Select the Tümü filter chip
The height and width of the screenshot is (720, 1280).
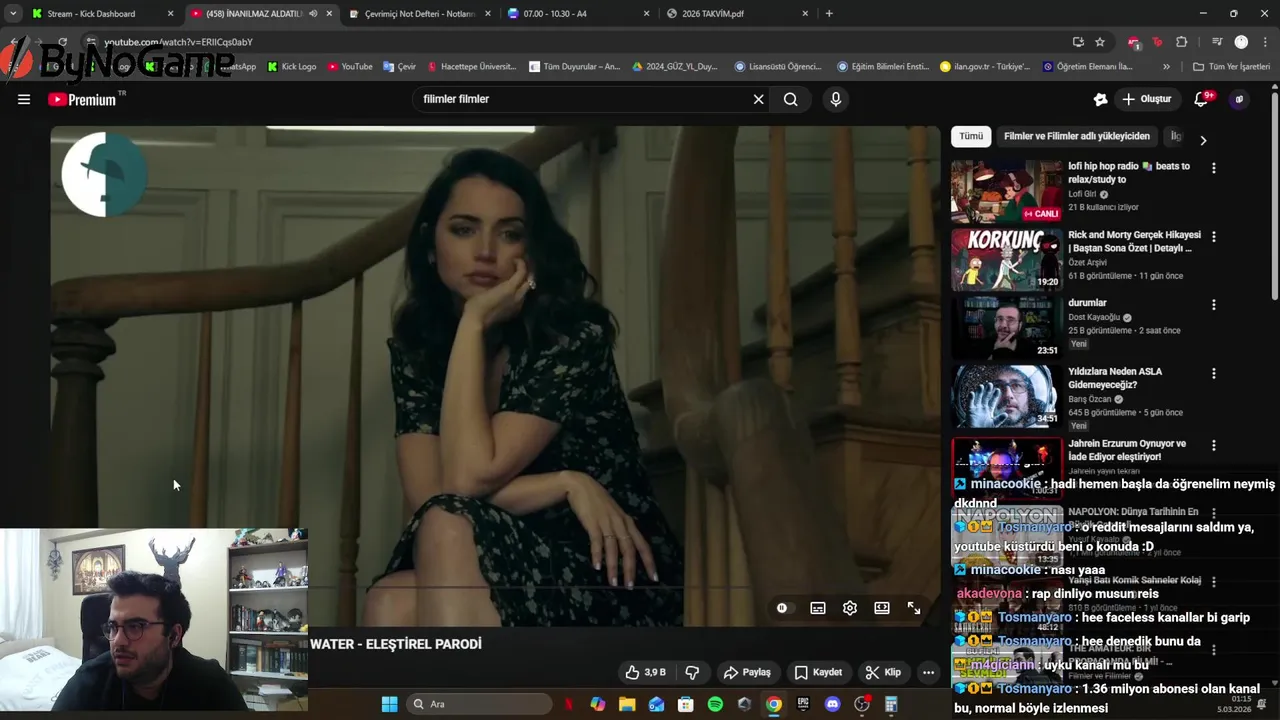971,136
